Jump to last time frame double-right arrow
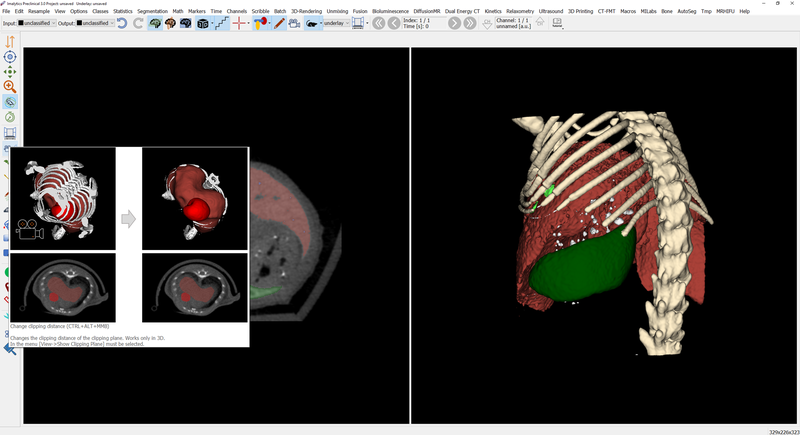Viewport: 800px width, 435px height. click(x=470, y=23)
